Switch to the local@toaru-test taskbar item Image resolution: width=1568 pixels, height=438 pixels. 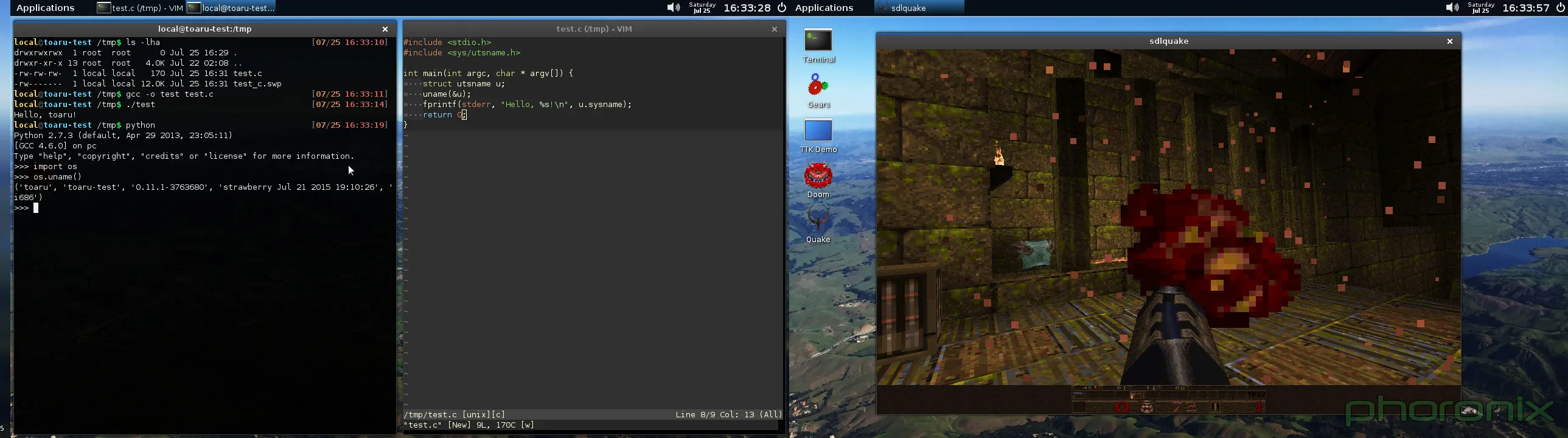(x=231, y=8)
